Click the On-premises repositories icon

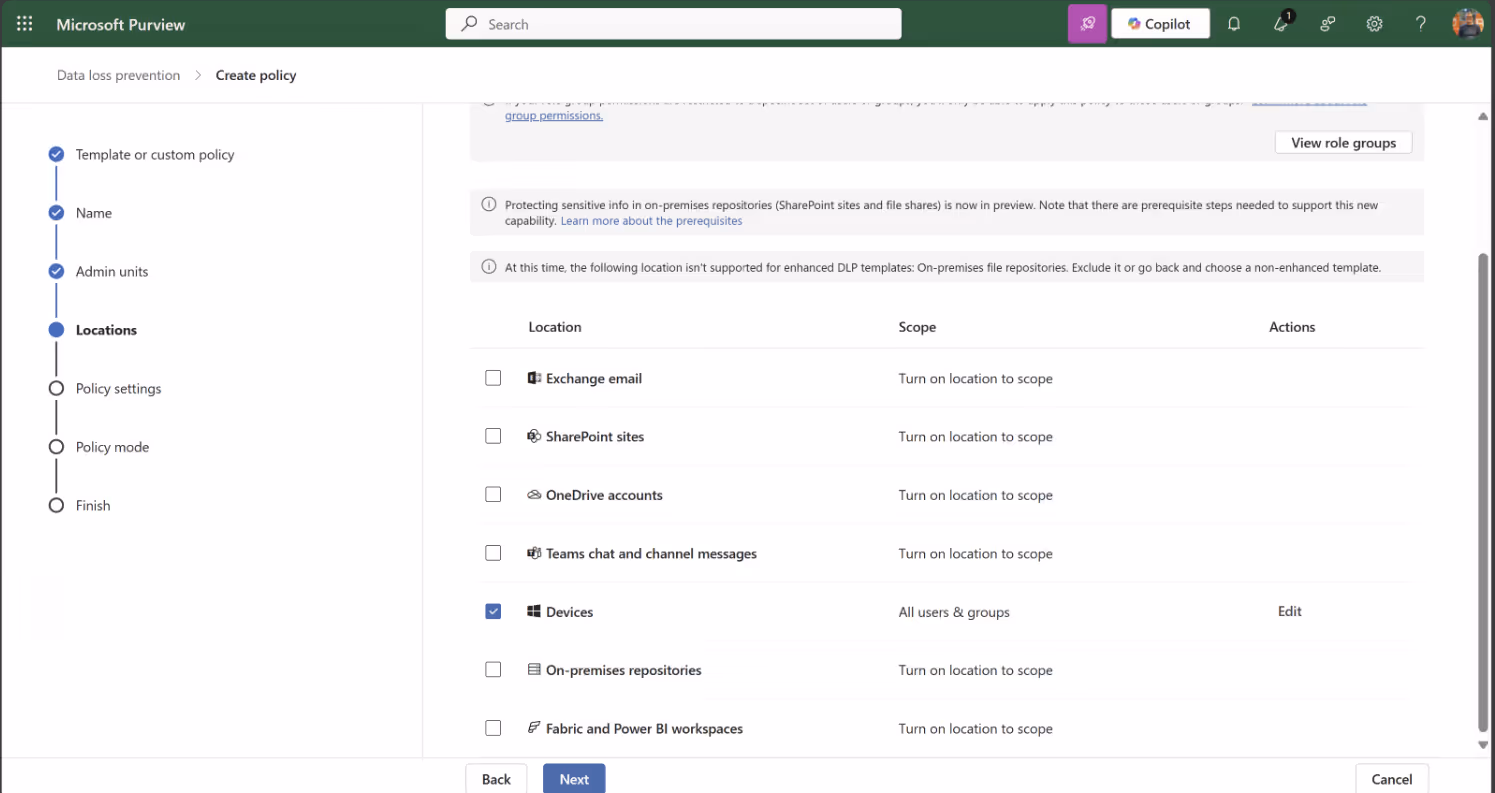534,670
